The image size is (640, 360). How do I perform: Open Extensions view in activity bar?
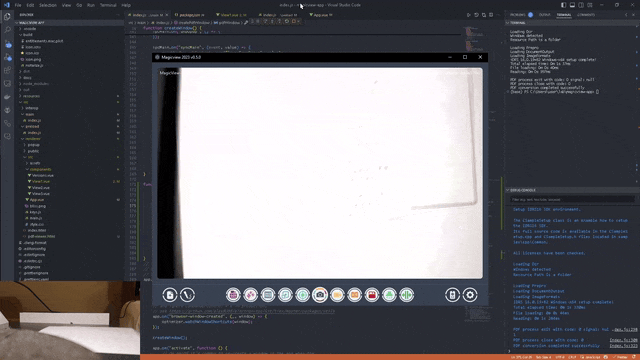7,70
